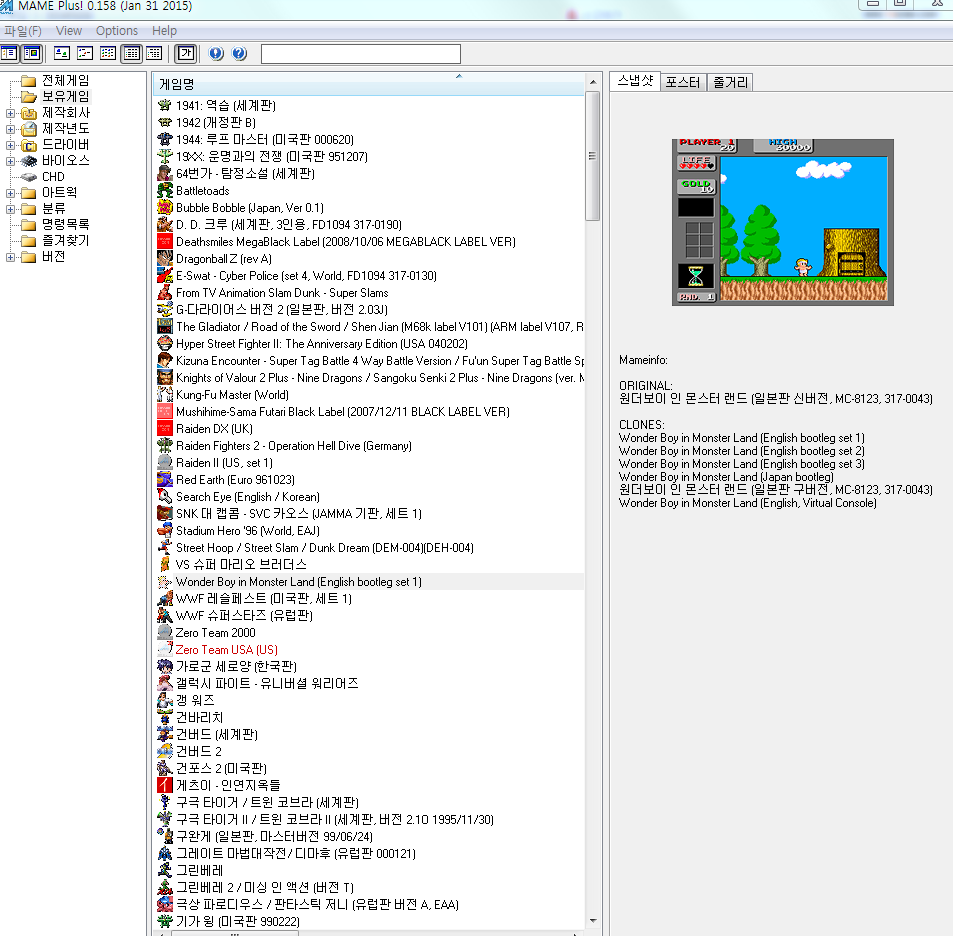This screenshot has width=953, height=936.
Task: Click the game list vertical scrollbar thumb
Action: click(x=593, y=156)
